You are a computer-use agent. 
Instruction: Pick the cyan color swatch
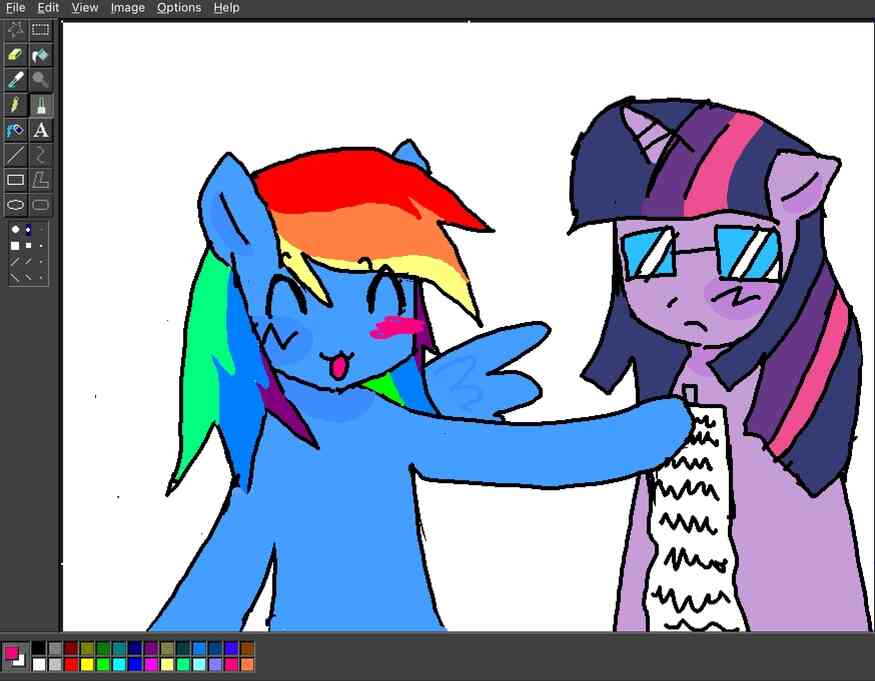[119, 664]
